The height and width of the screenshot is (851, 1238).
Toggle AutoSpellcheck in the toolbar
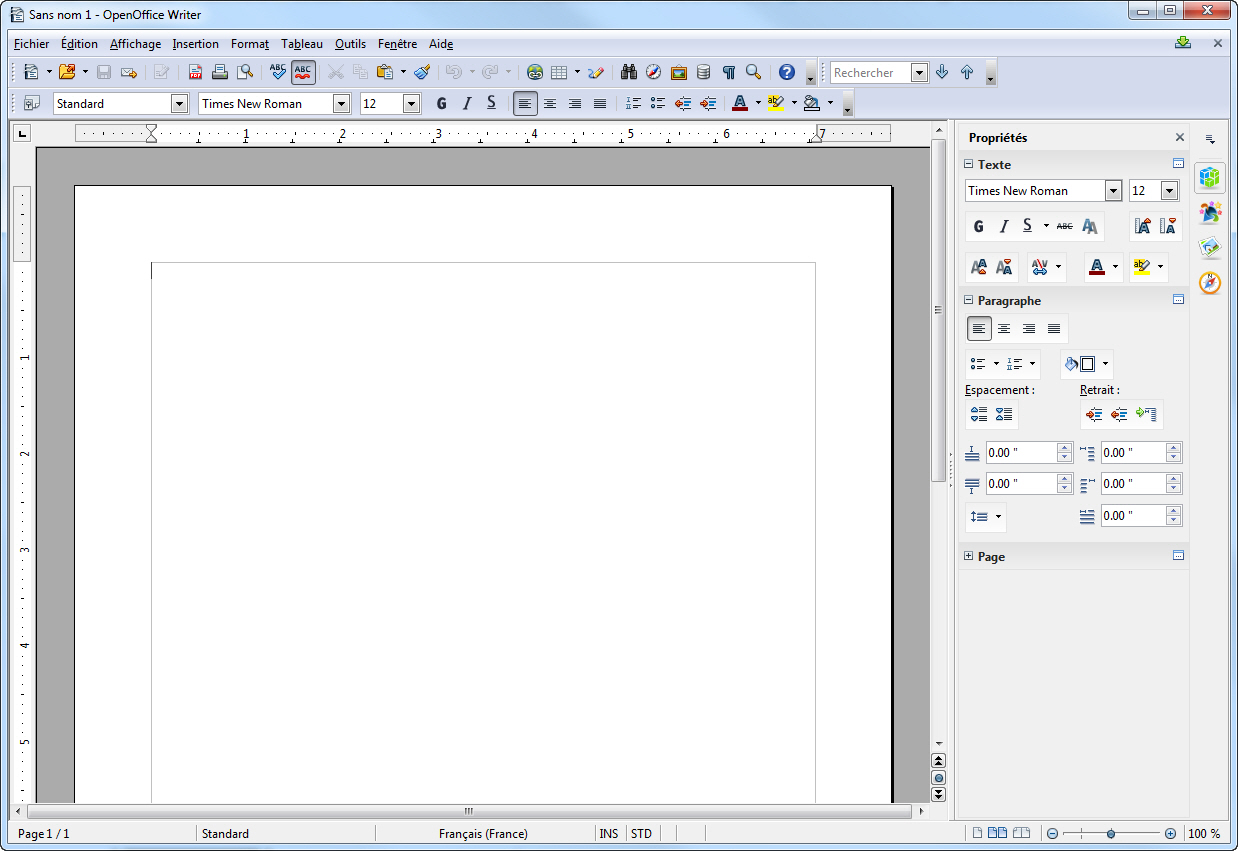303,72
